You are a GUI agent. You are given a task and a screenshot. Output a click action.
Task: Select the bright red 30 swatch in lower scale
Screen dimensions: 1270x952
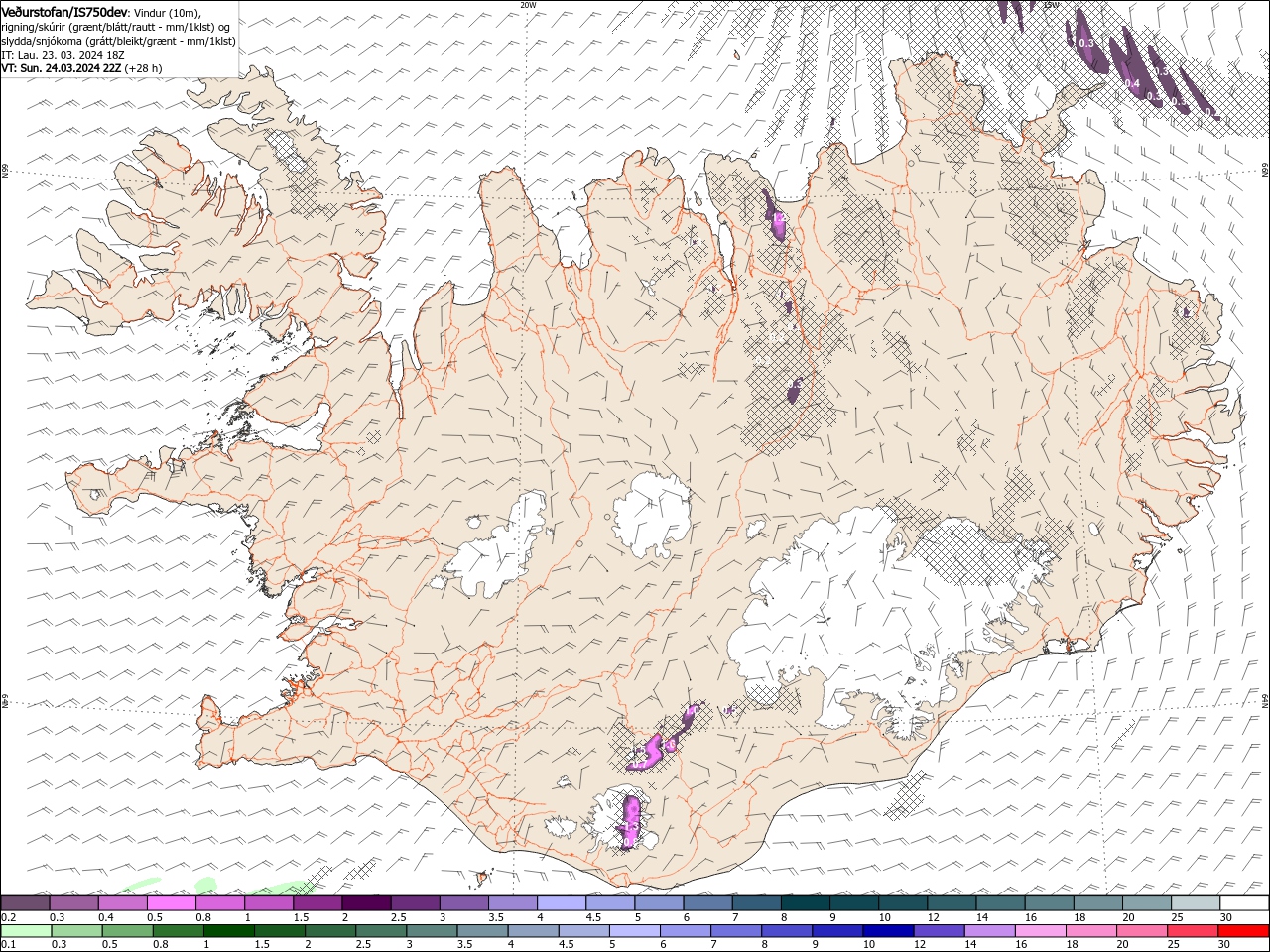(1243, 931)
